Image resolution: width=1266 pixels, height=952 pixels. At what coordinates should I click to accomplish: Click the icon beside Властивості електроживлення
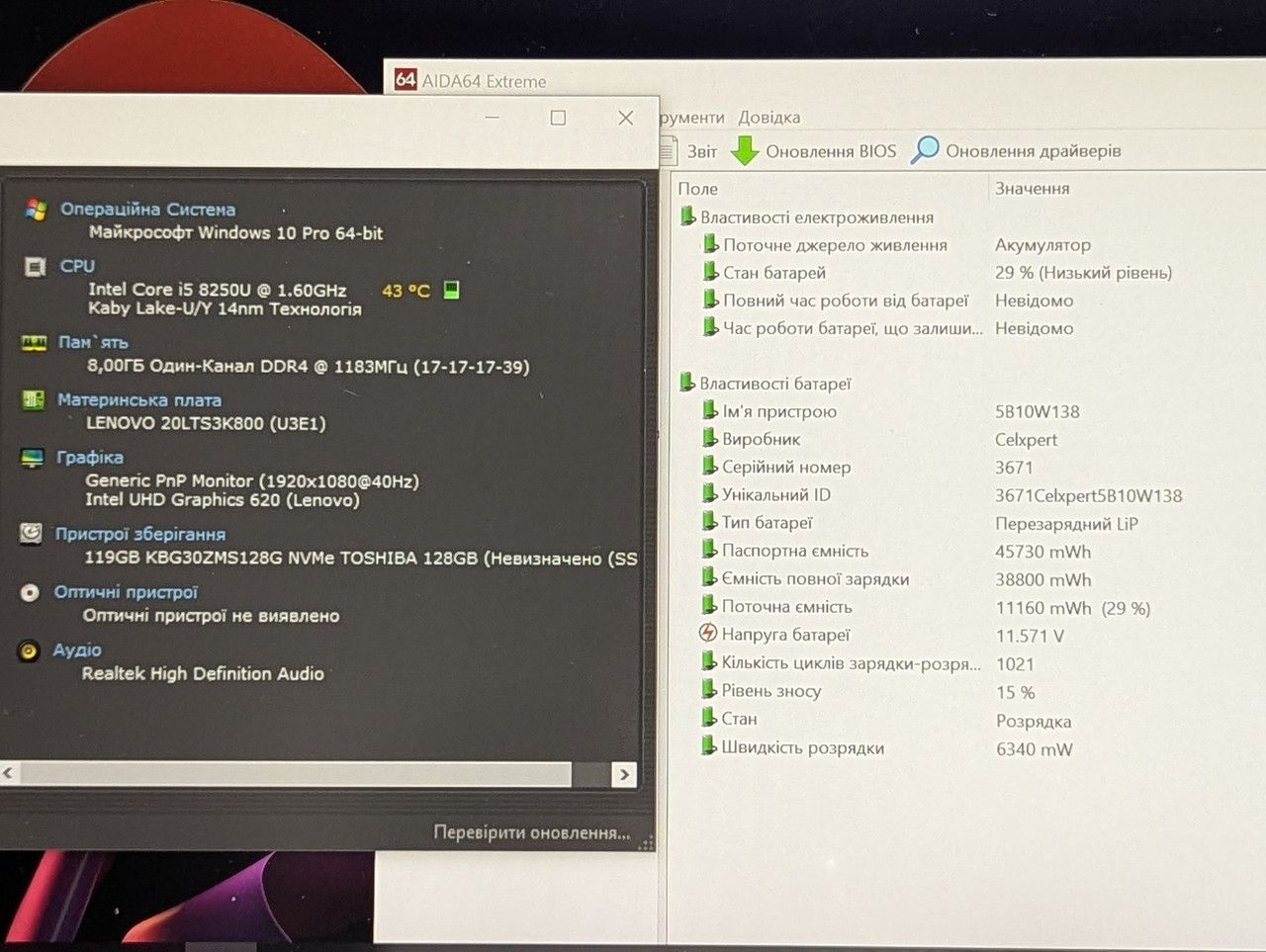point(688,216)
